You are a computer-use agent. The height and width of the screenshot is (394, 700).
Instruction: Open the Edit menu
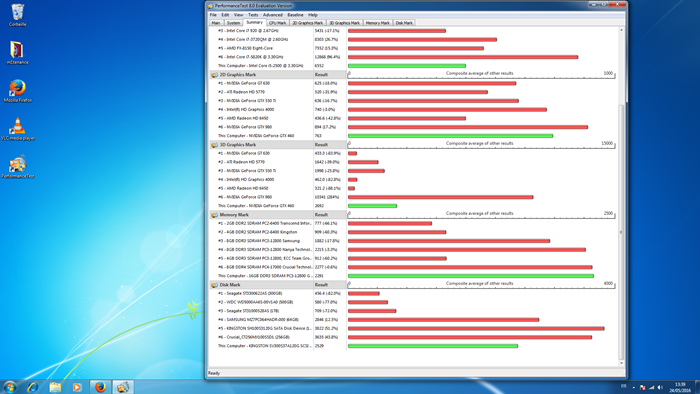(x=225, y=15)
